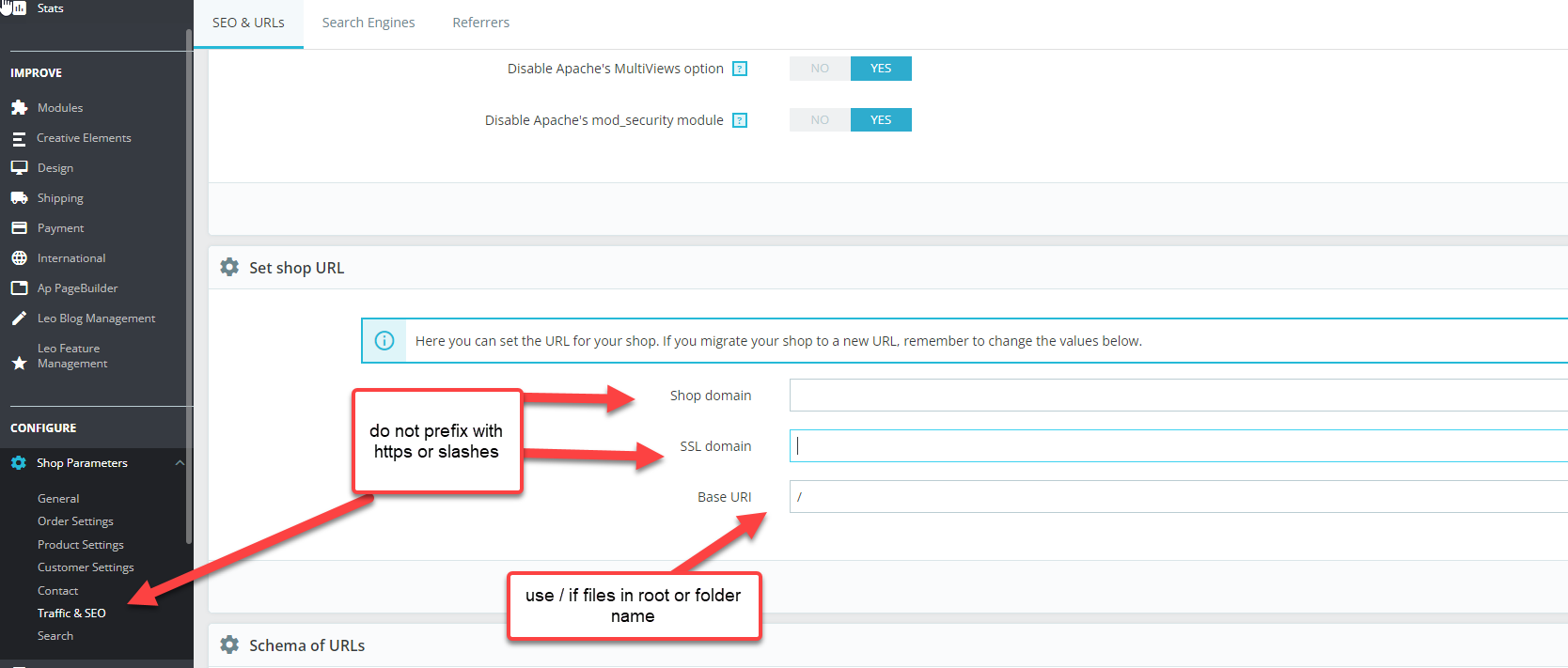Open Modules in the sidebar

tap(60, 108)
